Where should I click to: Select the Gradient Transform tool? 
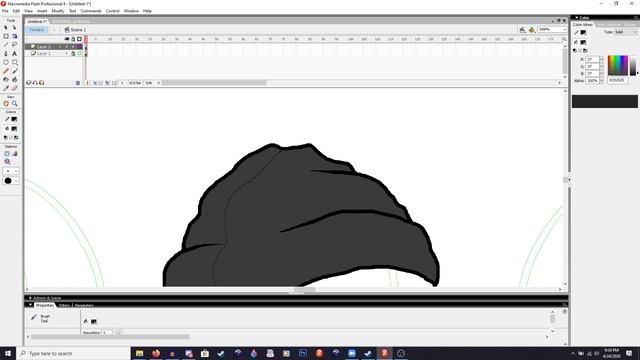tap(15, 36)
